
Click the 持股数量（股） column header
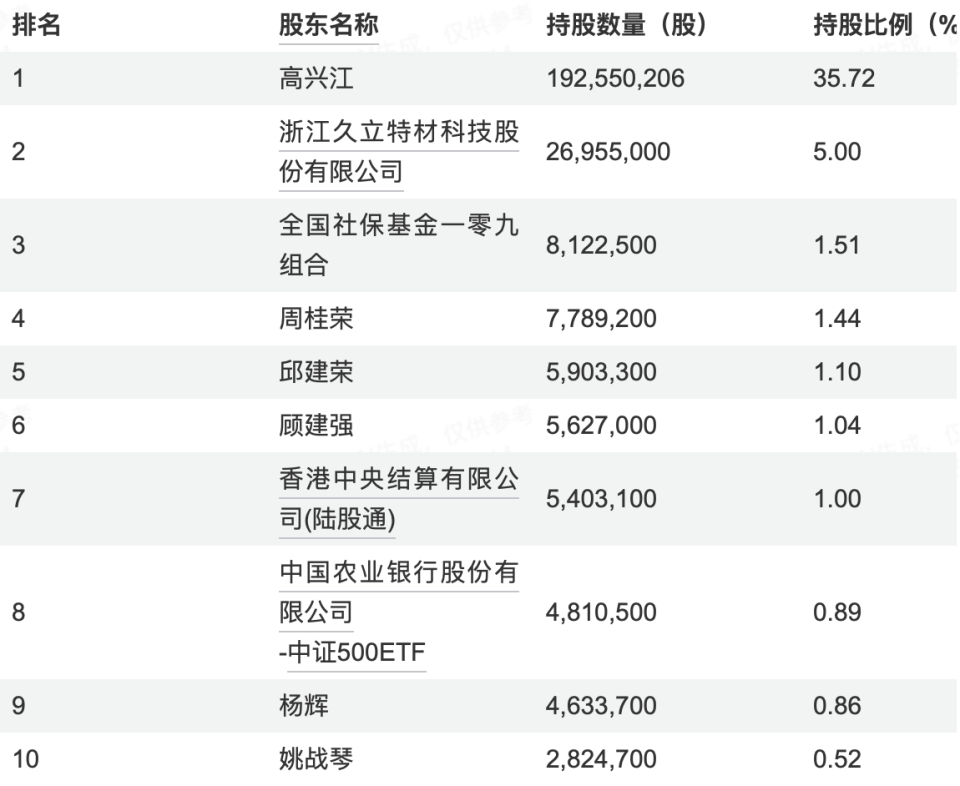pos(627,25)
